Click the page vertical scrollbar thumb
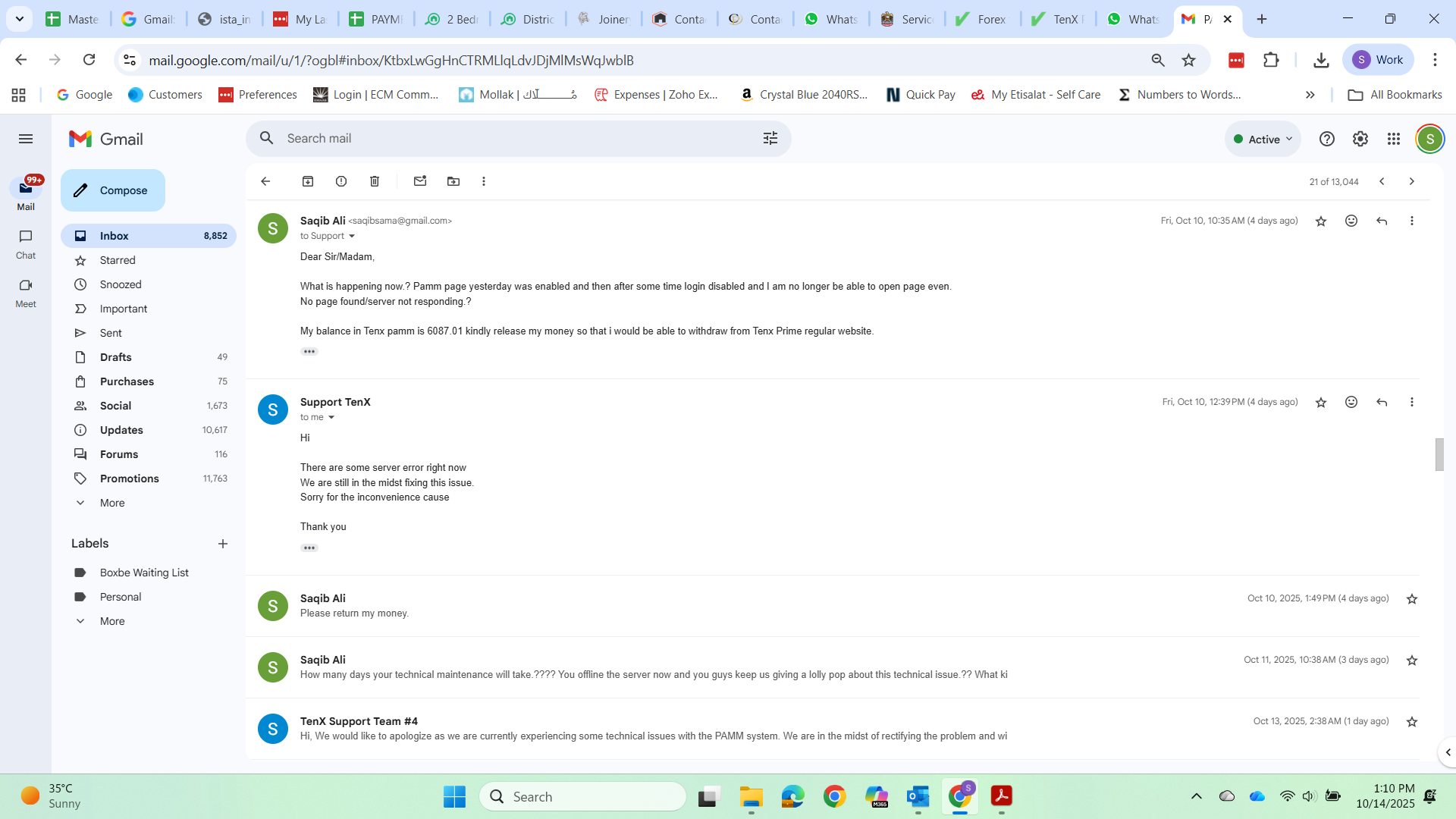Screen dimensions: 1456x819 1439,454
